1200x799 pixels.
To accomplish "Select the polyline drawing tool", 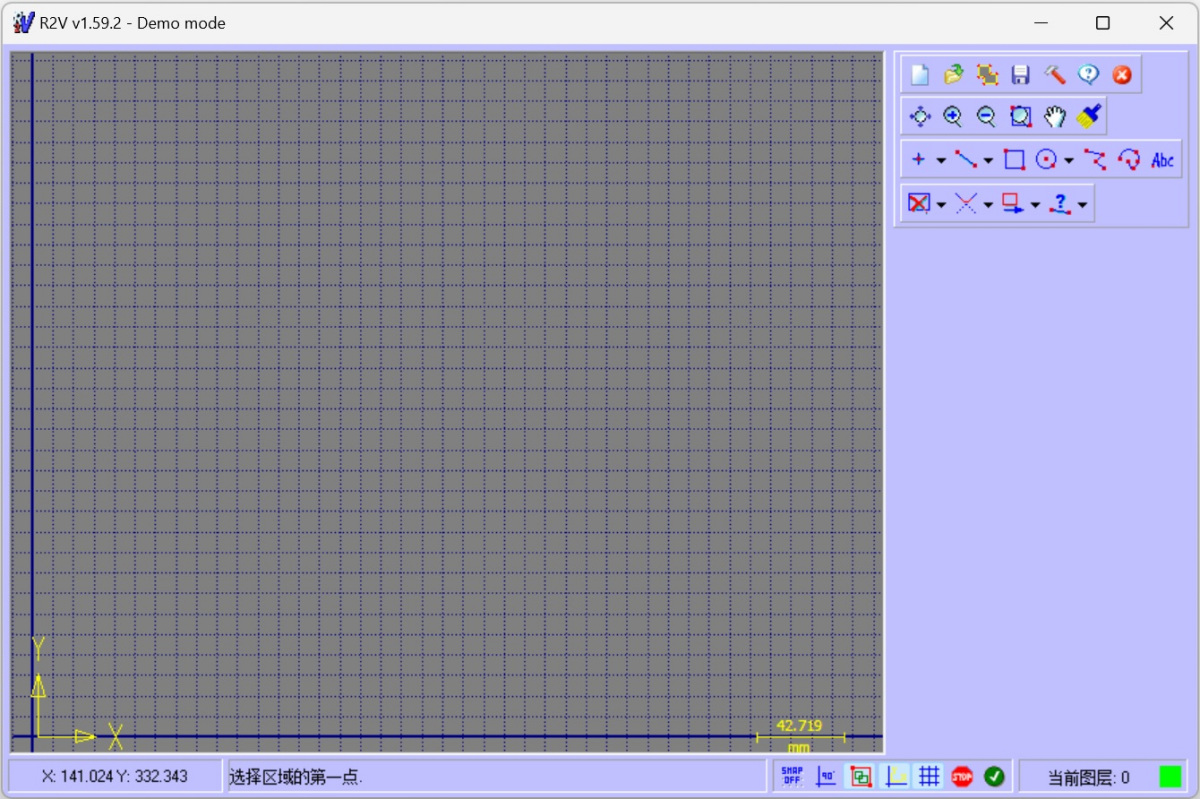I will click(x=1095, y=160).
